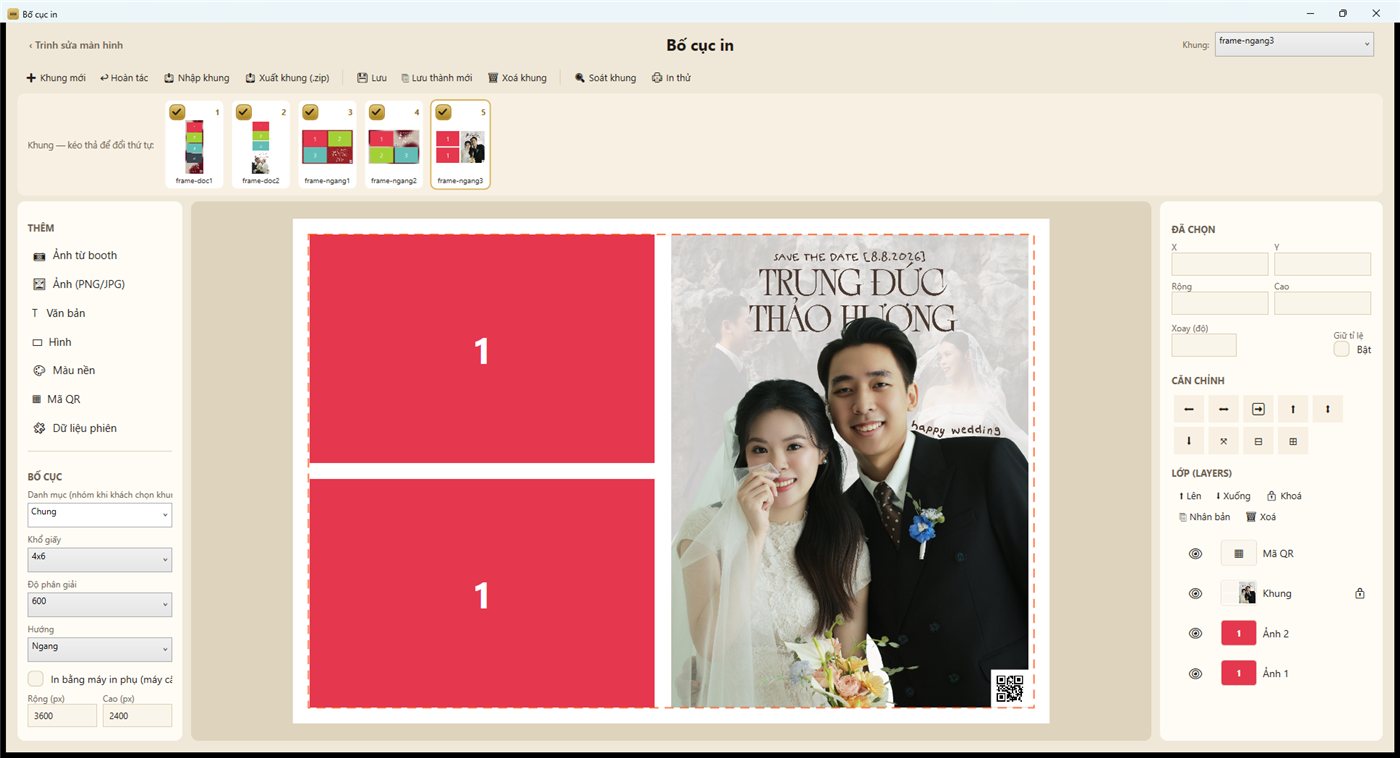Uncheck the frame-doc2 thumbnail checkbox
This screenshot has height=758, width=1400.
click(x=244, y=112)
